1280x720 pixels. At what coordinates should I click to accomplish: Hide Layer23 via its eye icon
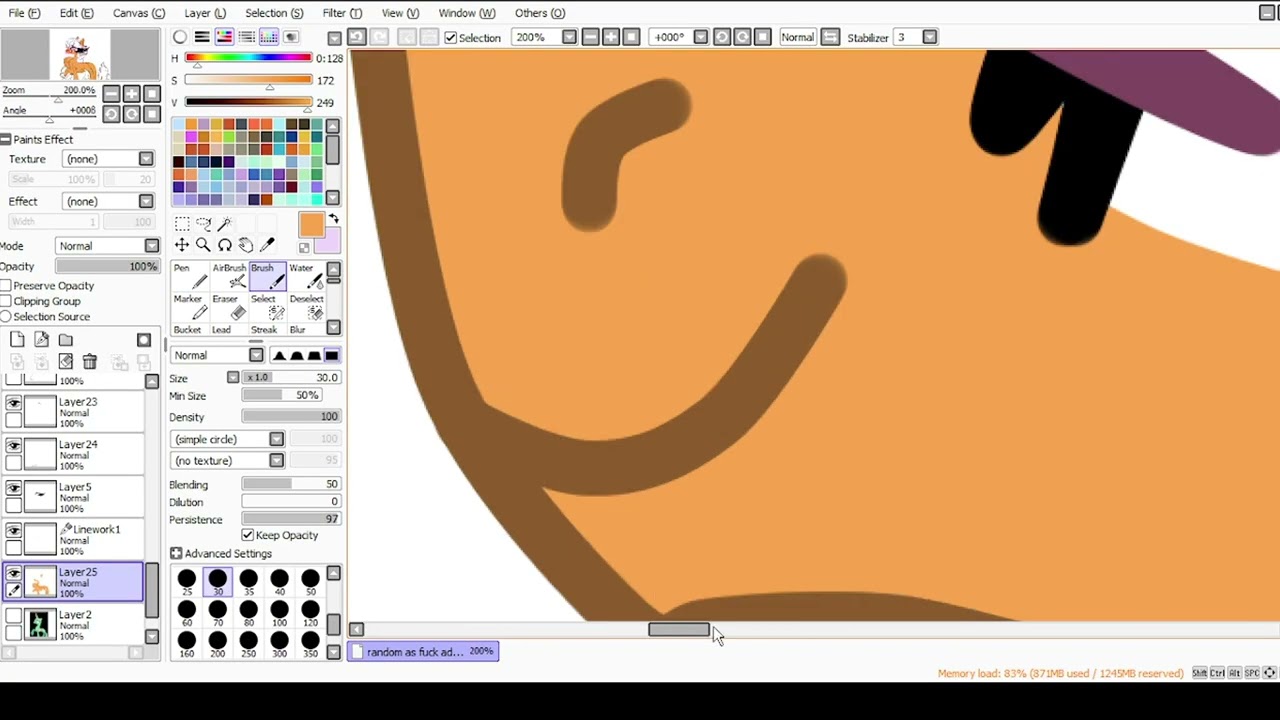pos(14,403)
